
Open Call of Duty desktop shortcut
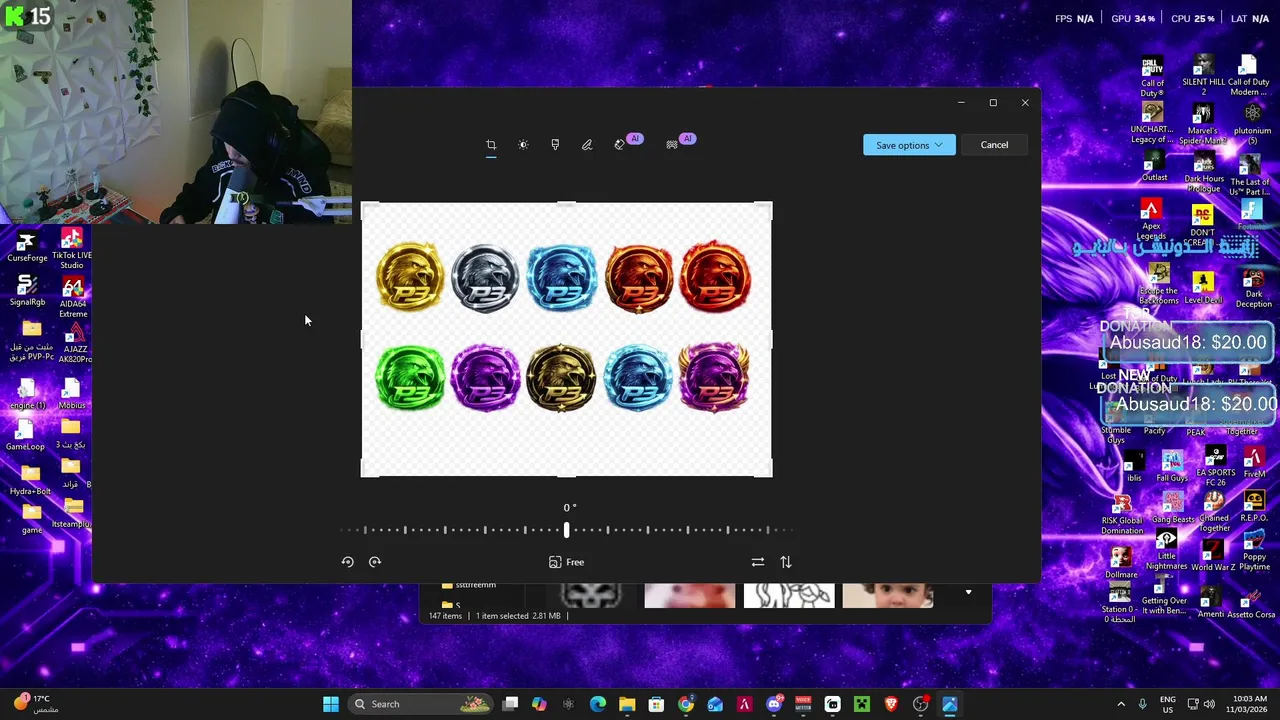pos(1153,77)
